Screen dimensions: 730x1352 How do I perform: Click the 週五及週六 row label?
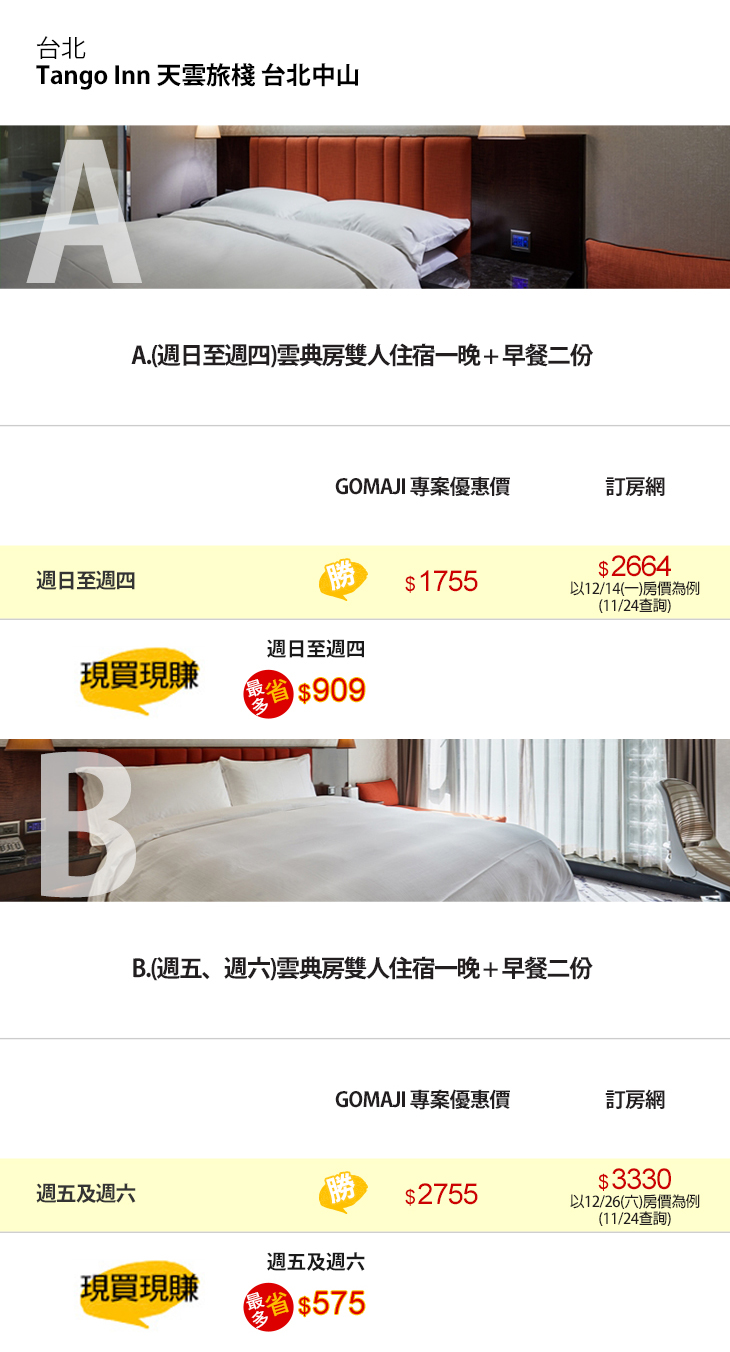point(86,1194)
